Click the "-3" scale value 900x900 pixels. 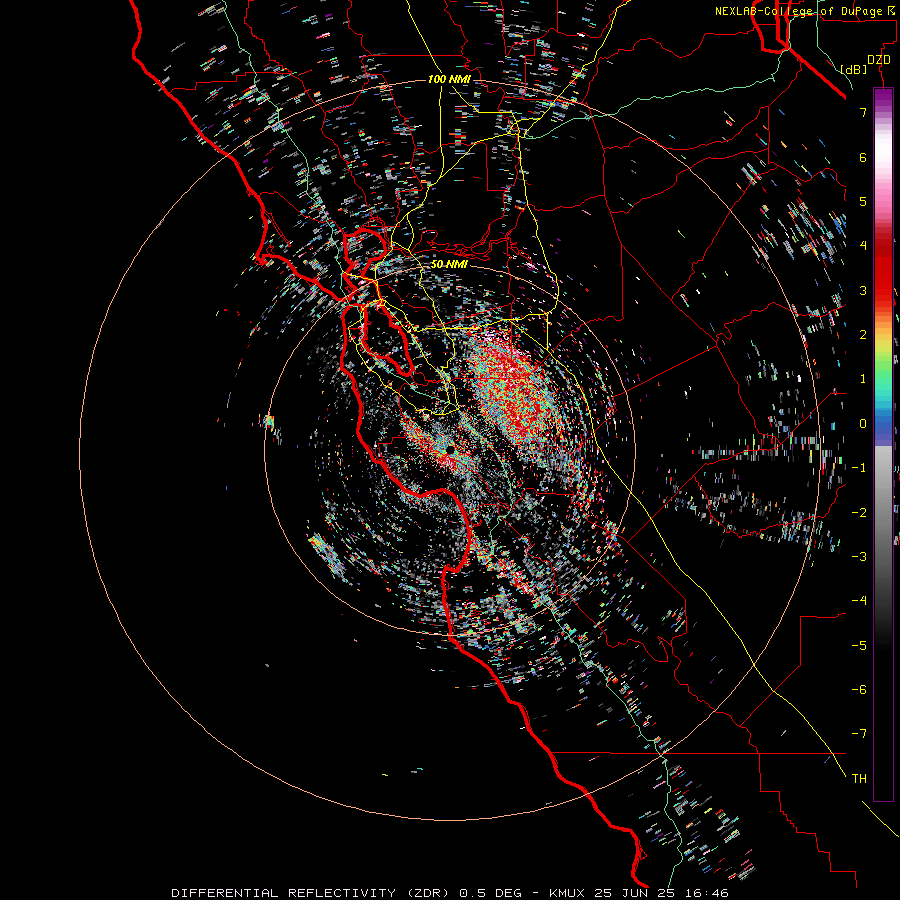859,557
